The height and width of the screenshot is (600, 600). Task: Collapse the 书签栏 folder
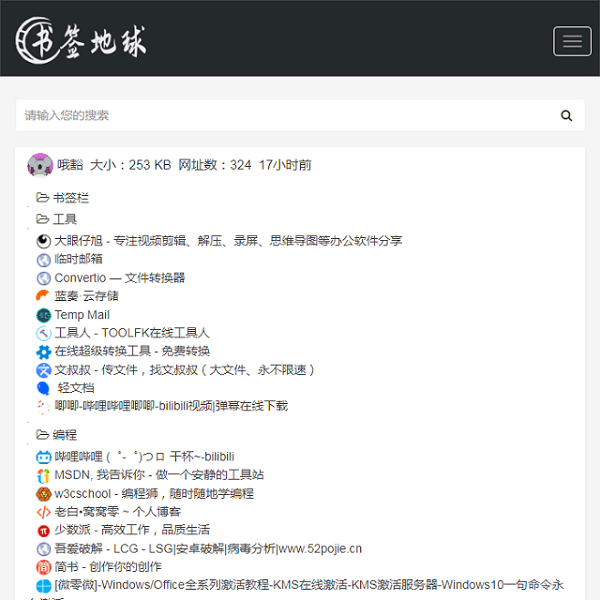pos(62,198)
